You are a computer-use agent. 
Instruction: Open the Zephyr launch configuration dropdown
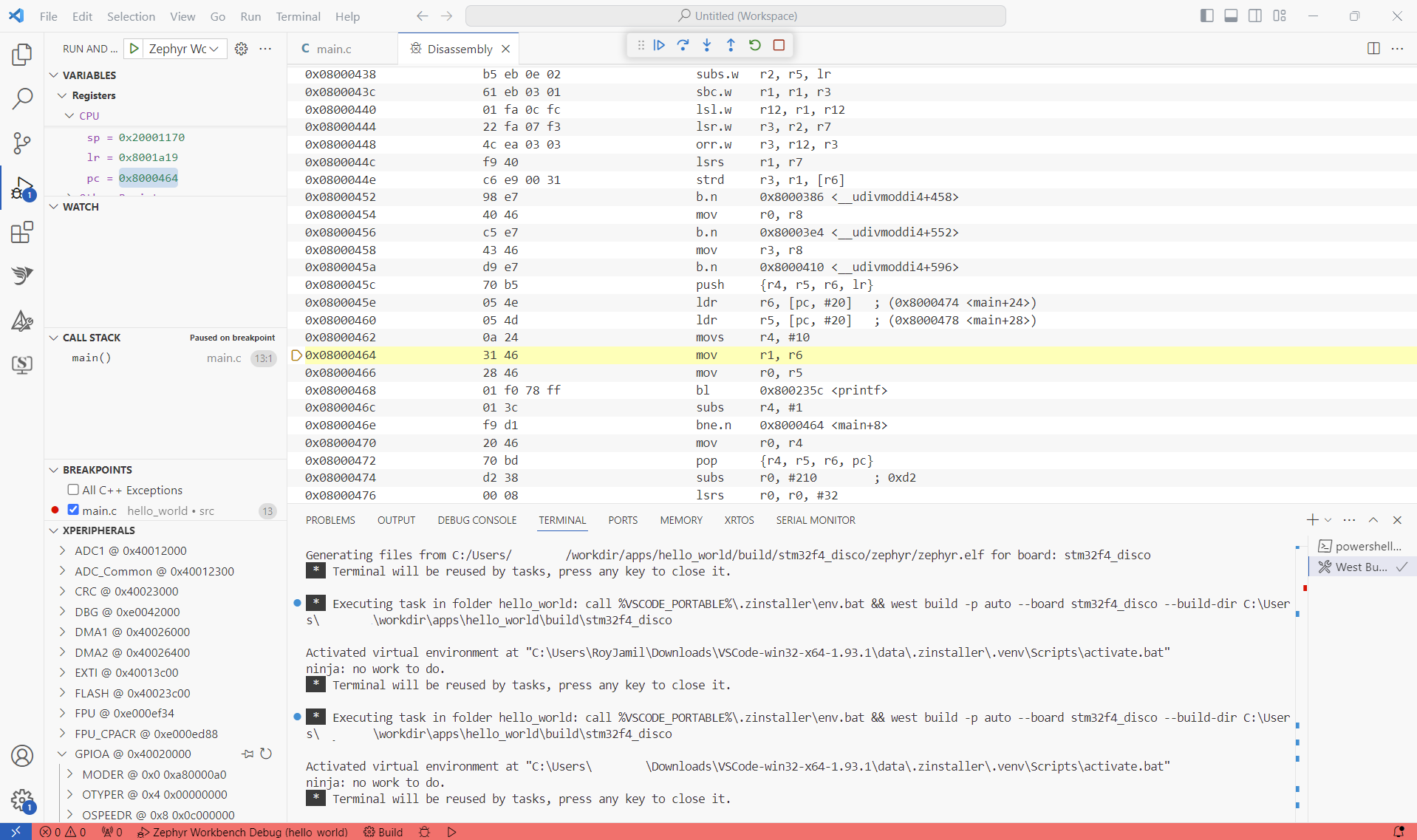pyautogui.click(x=214, y=49)
